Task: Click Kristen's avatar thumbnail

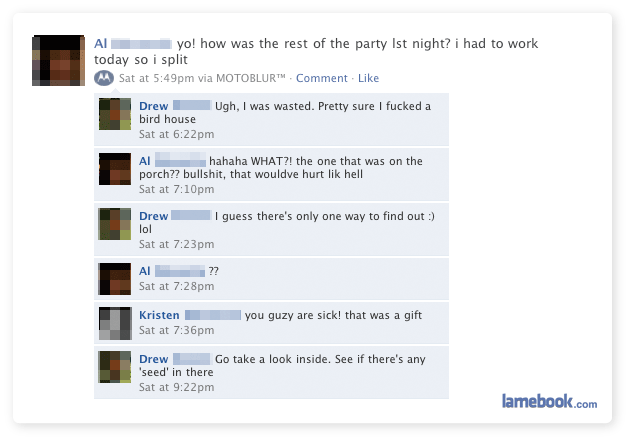Action: (115, 323)
